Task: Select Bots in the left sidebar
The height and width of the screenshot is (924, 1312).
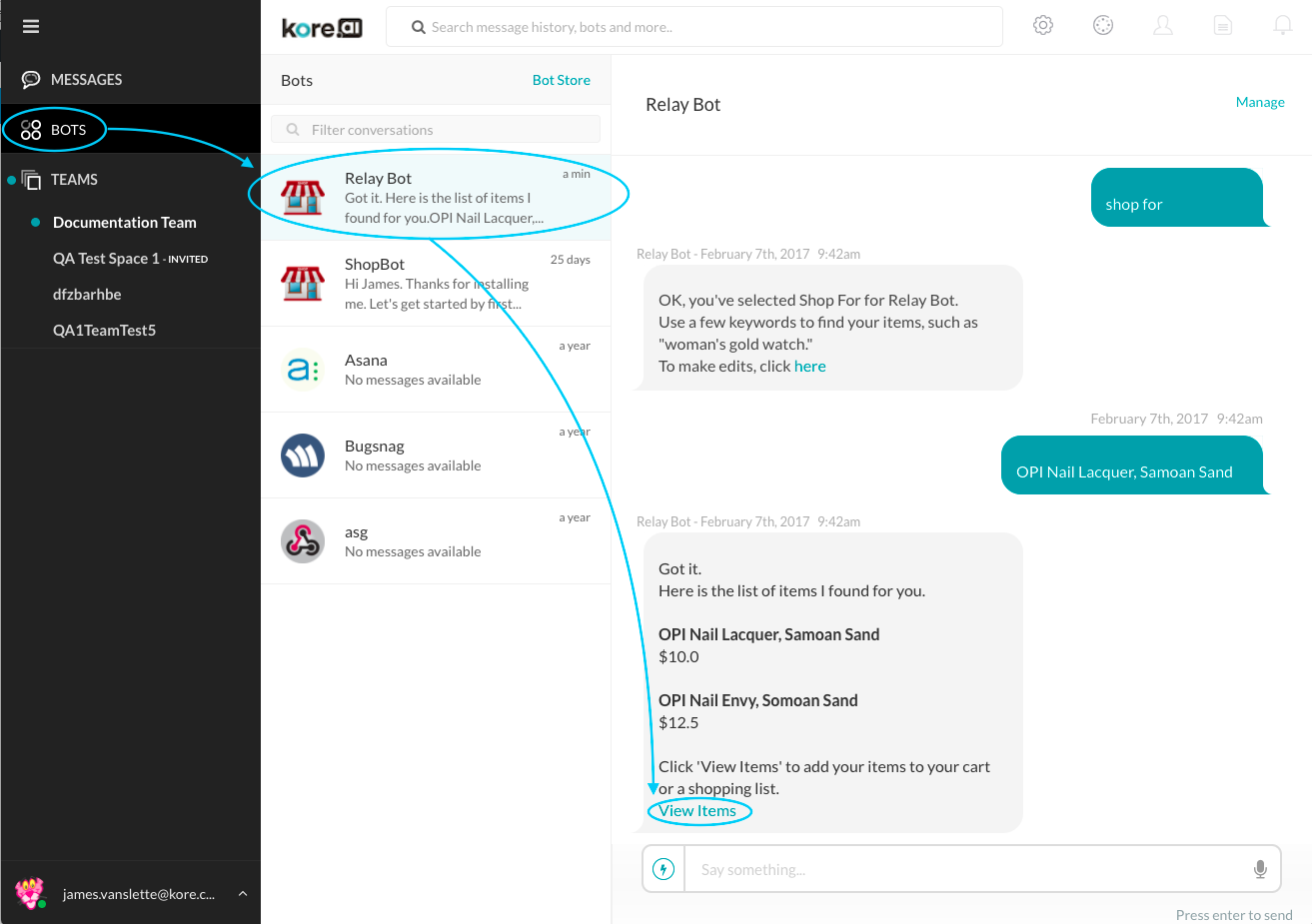Action: coord(68,130)
